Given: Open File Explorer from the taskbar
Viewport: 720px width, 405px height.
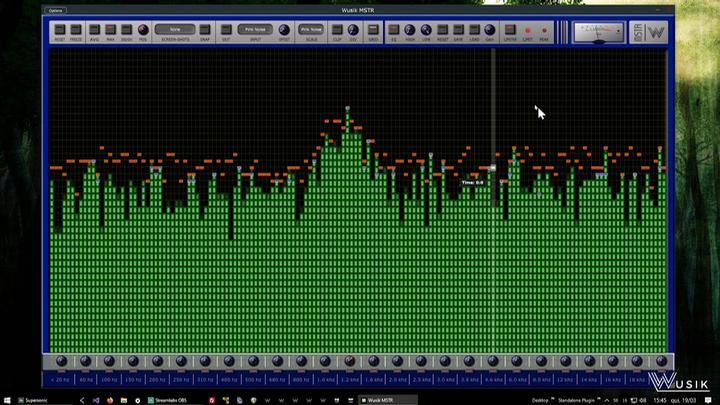Looking at the screenshot, I should pyautogui.click(x=124, y=400).
